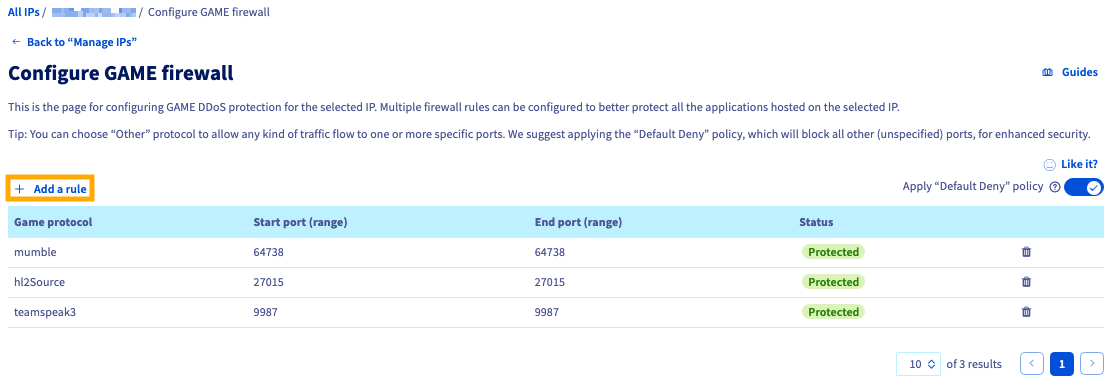The width and height of the screenshot is (1110, 387).
Task: Click the Like it? link
Action: point(1080,164)
